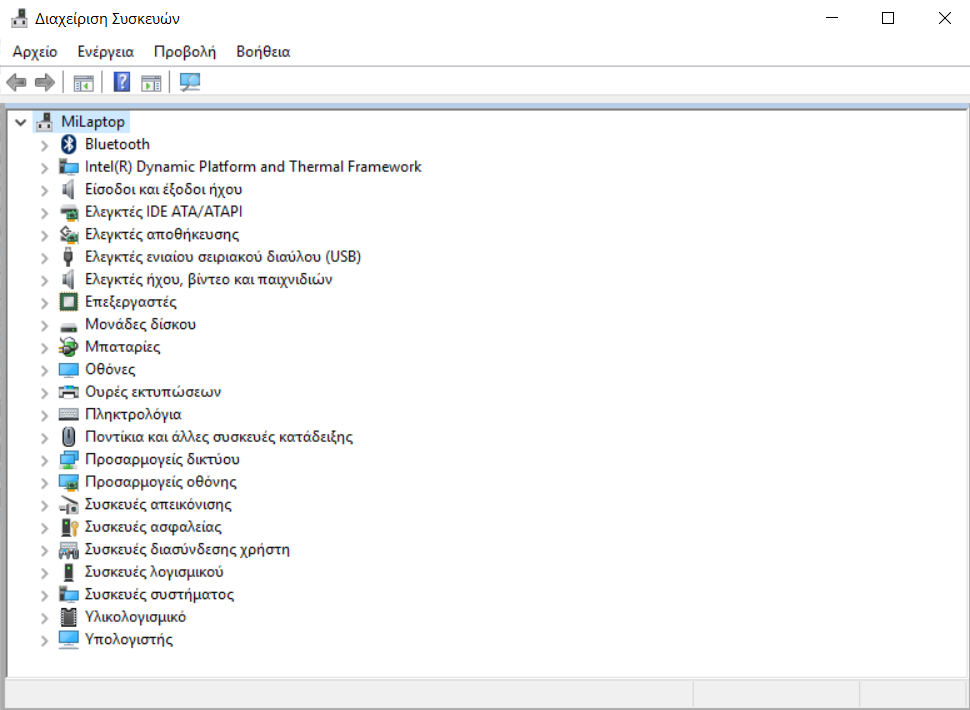Click the Επεξεργαστές processor chip icon
The height and width of the screenshot is (710, 970).
click(68, 302)
